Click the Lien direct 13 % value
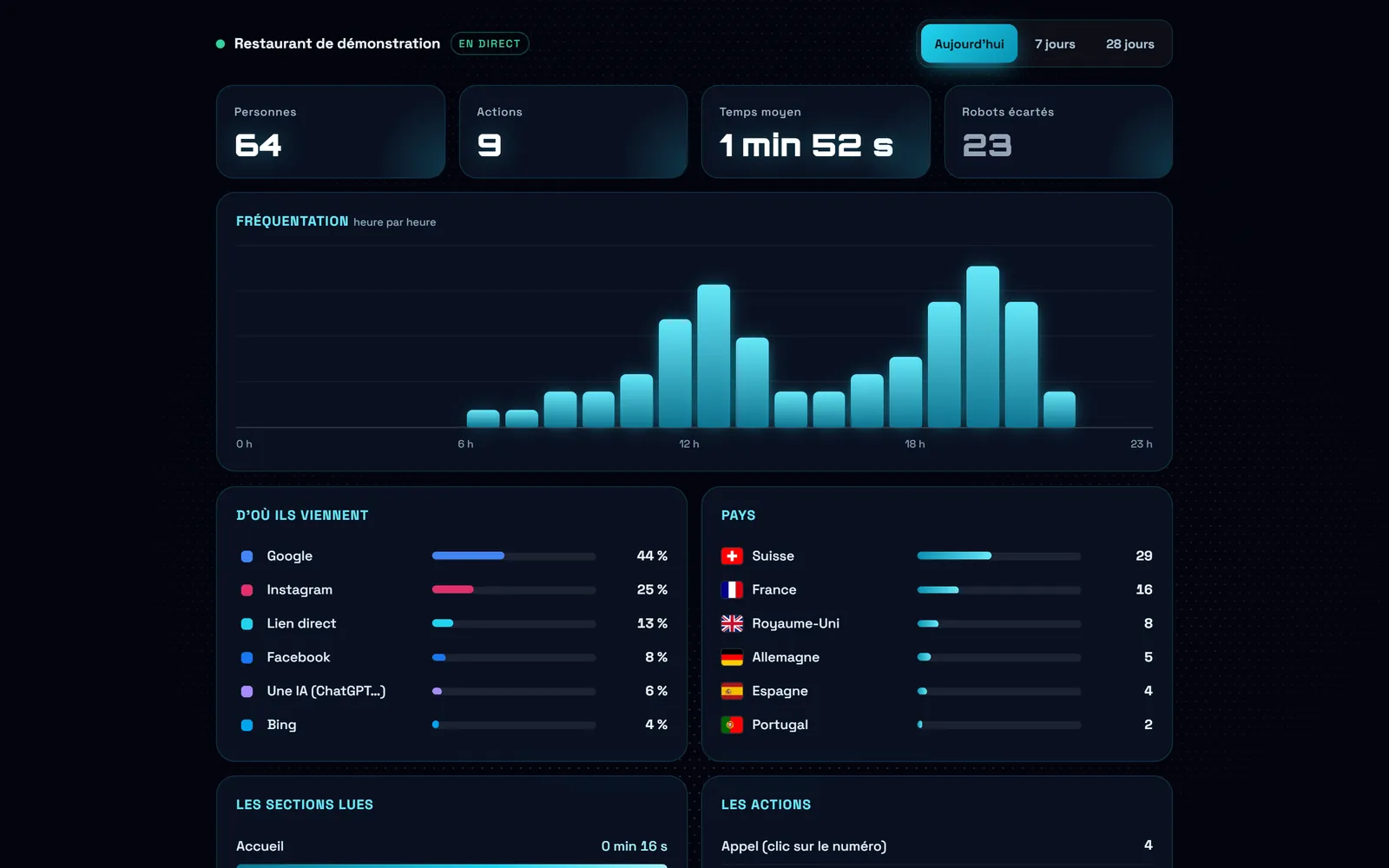1389x868 pixels. click(x=652, y=623)
